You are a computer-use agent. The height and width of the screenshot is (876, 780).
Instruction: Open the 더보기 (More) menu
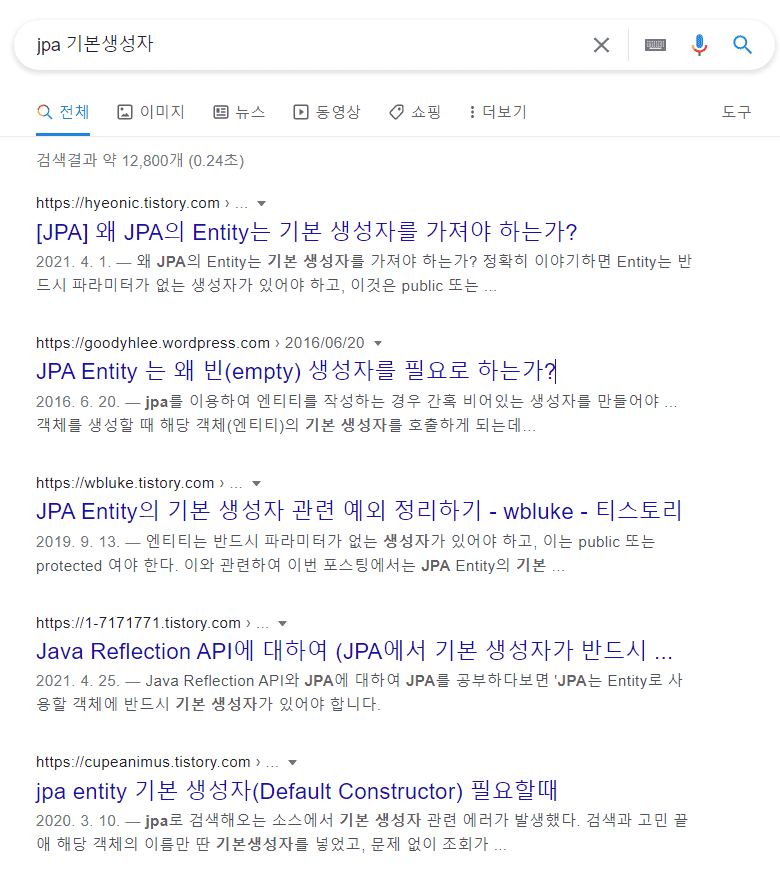point(498,112)
